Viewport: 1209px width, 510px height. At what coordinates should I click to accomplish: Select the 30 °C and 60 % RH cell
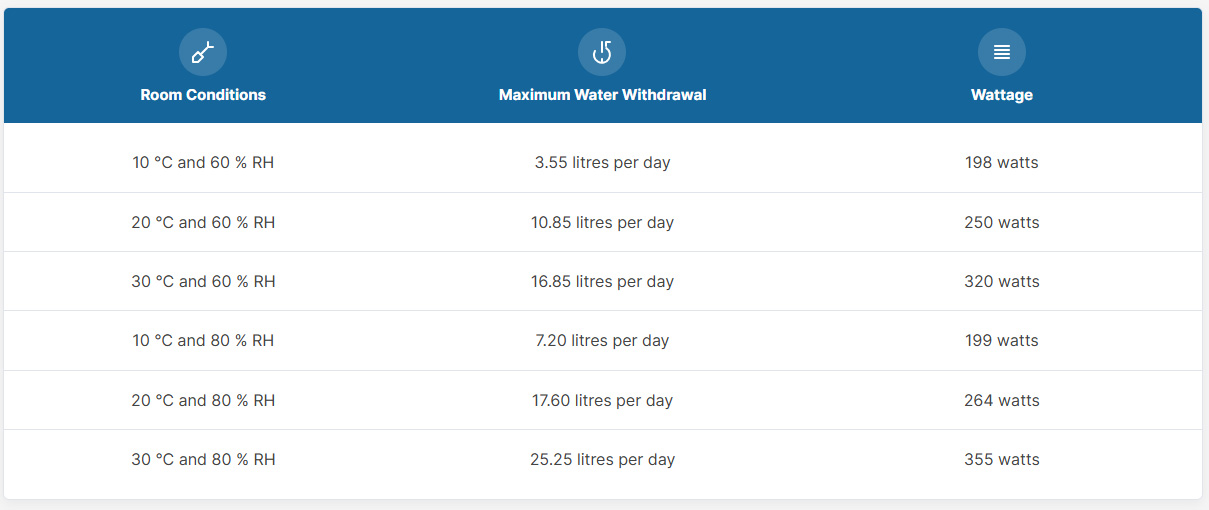pyautogui.click(x=203, y=281)
